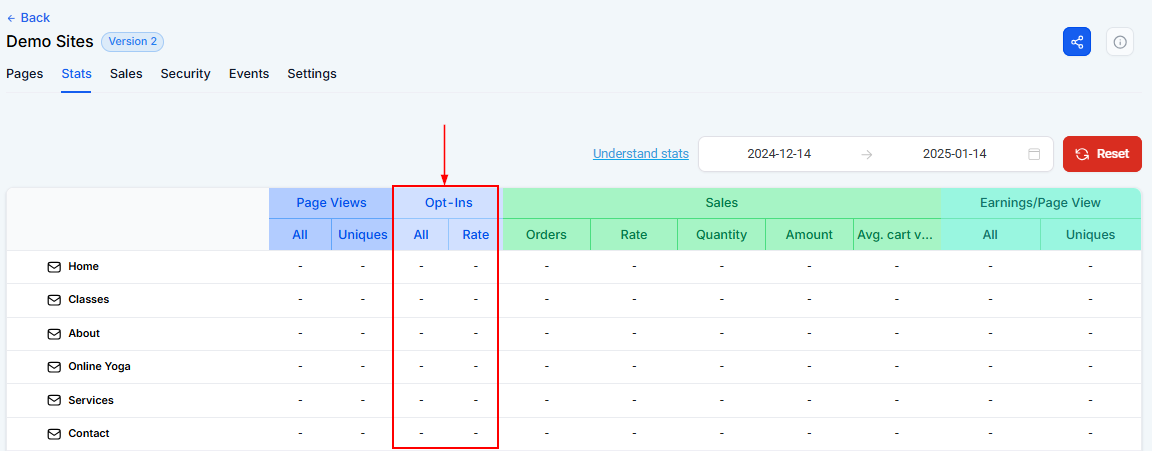Click the red Reset button
Viewport: 1152px width, 451px height.
[1102, 154]
